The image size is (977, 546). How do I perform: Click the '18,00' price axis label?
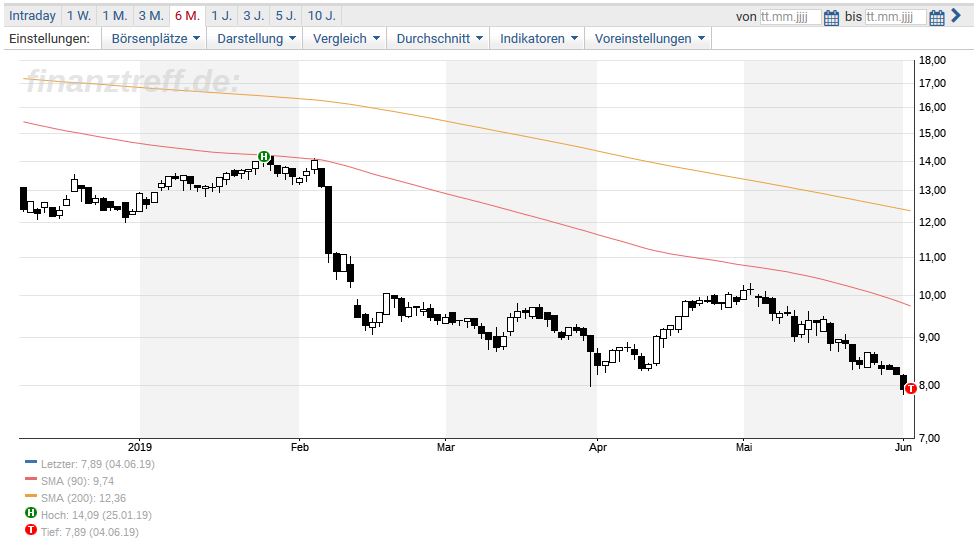pos(932,60)
